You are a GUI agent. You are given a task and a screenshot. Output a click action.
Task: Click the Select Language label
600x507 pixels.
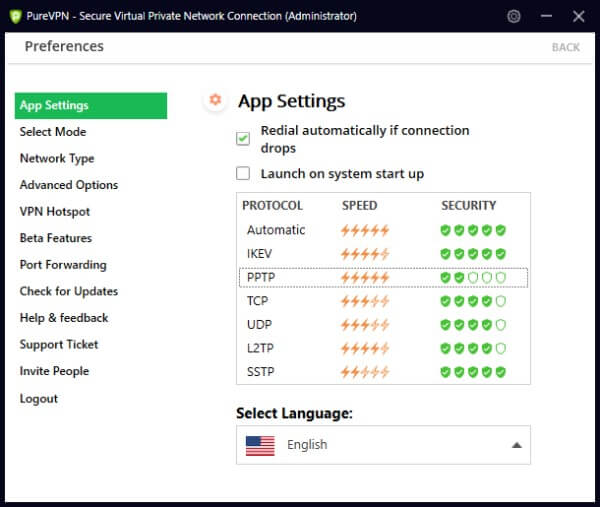[294, 413]
